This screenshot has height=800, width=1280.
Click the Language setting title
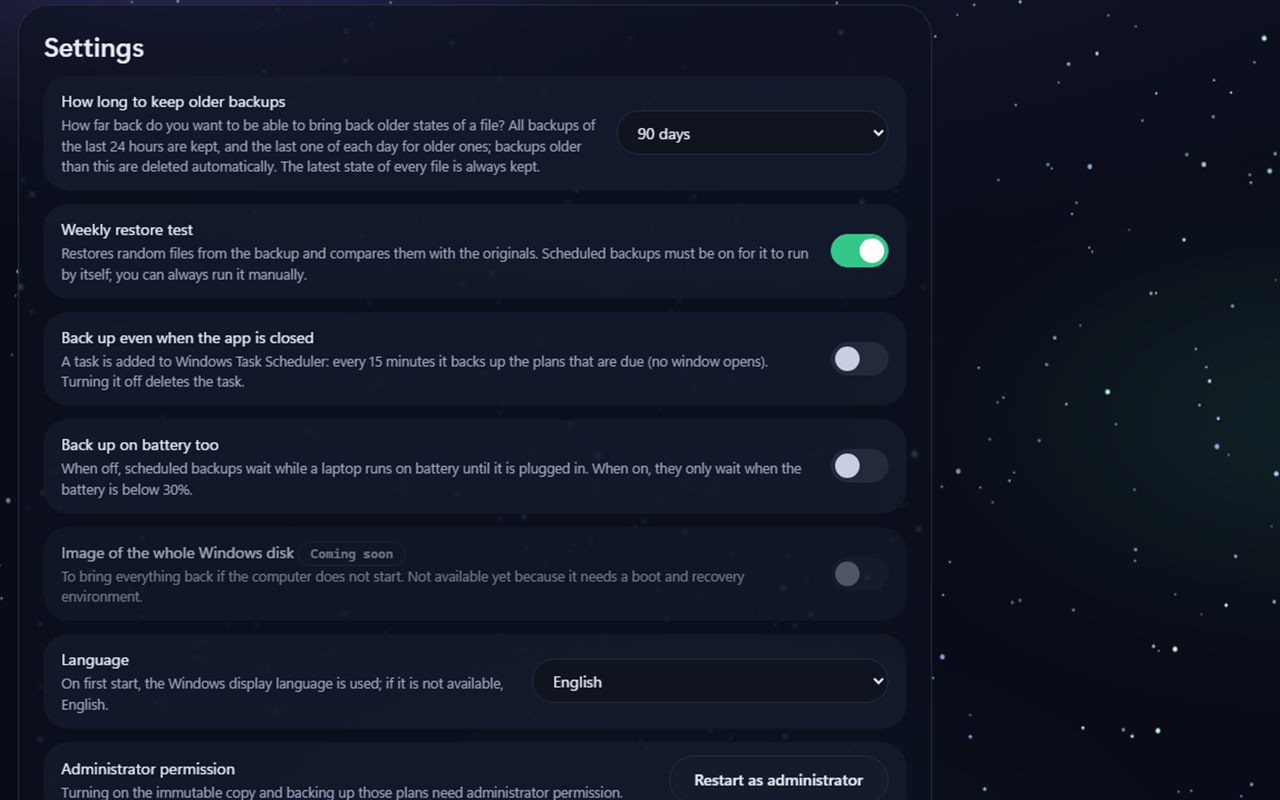tap(95, 660)
